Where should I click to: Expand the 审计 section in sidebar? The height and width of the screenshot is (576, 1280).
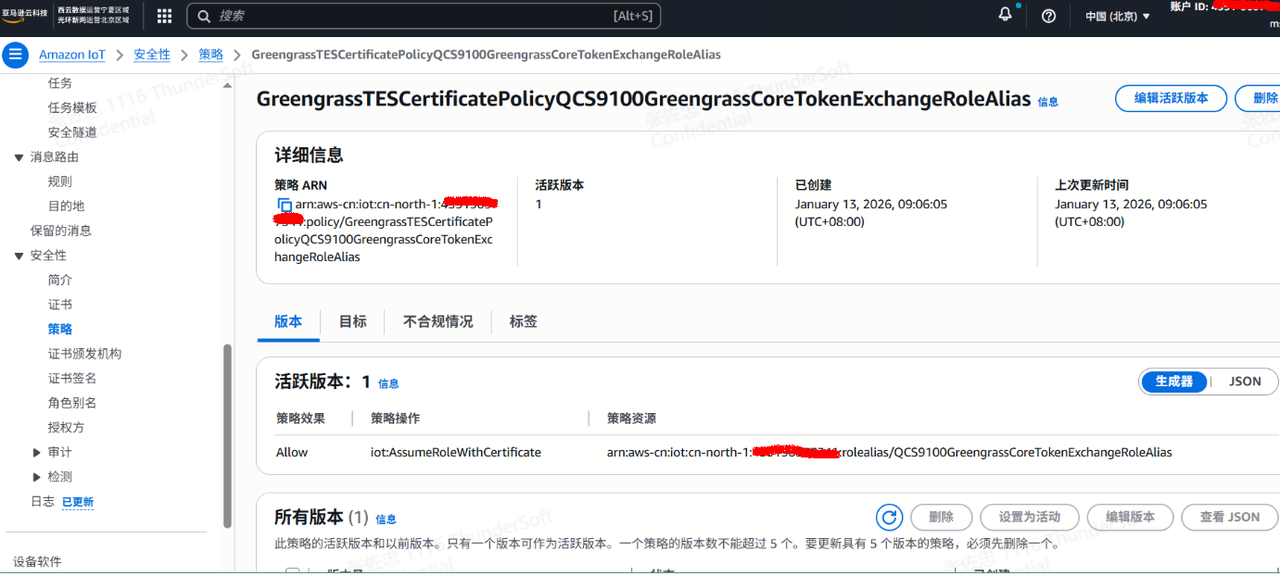click(37, 451)
